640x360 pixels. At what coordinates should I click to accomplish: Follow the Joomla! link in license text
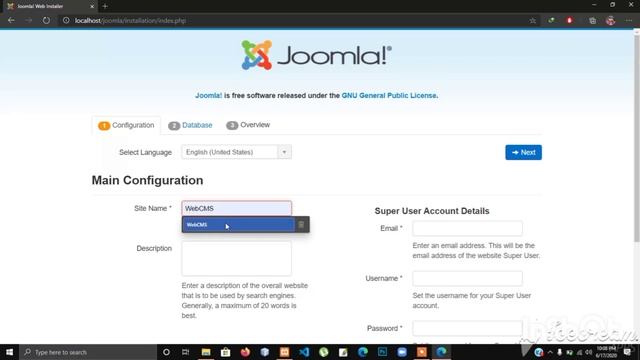(x=209, y=96)
